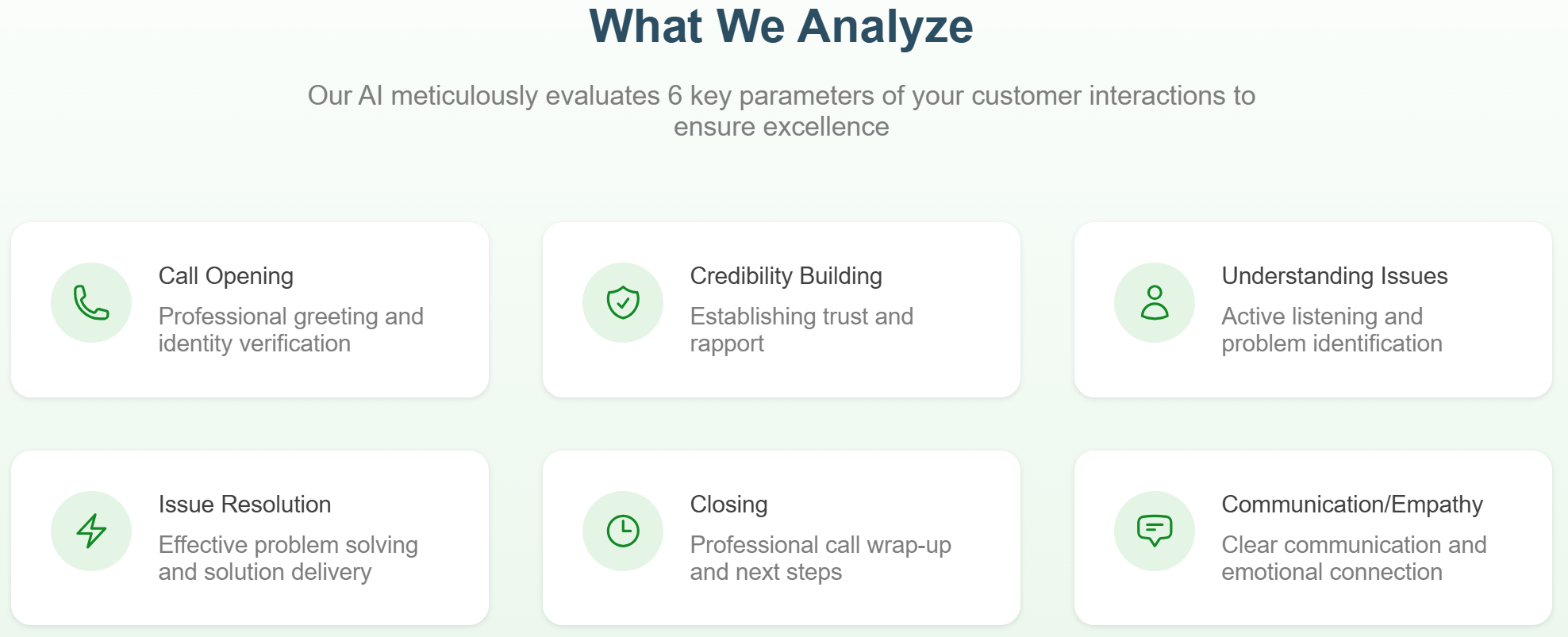Open the Understanding Issues heading
1568x637 pixels.
(x=1335, y=276)
